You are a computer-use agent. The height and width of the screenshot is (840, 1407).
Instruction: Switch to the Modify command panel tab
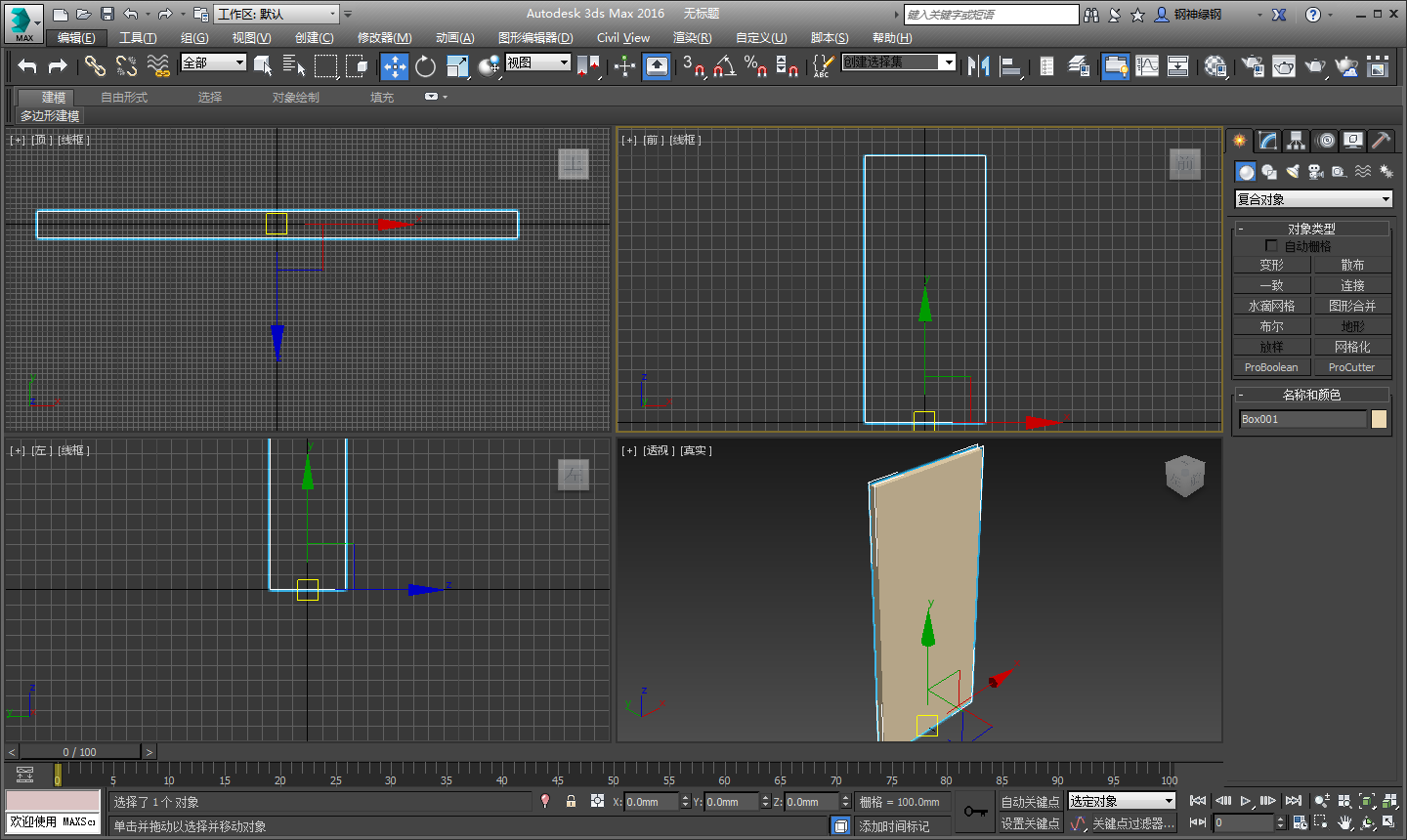click(x=1268, y=141)
